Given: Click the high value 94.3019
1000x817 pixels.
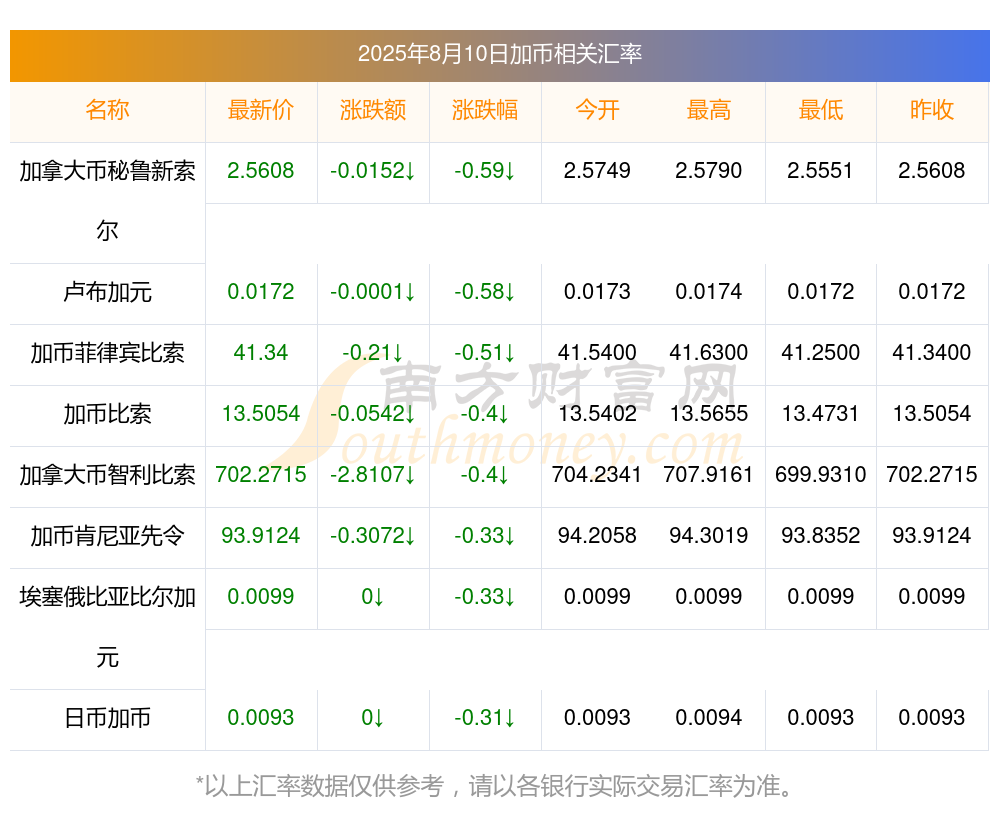Looking at the screenshot, I should pyautogui.click(x=709, y=535).
